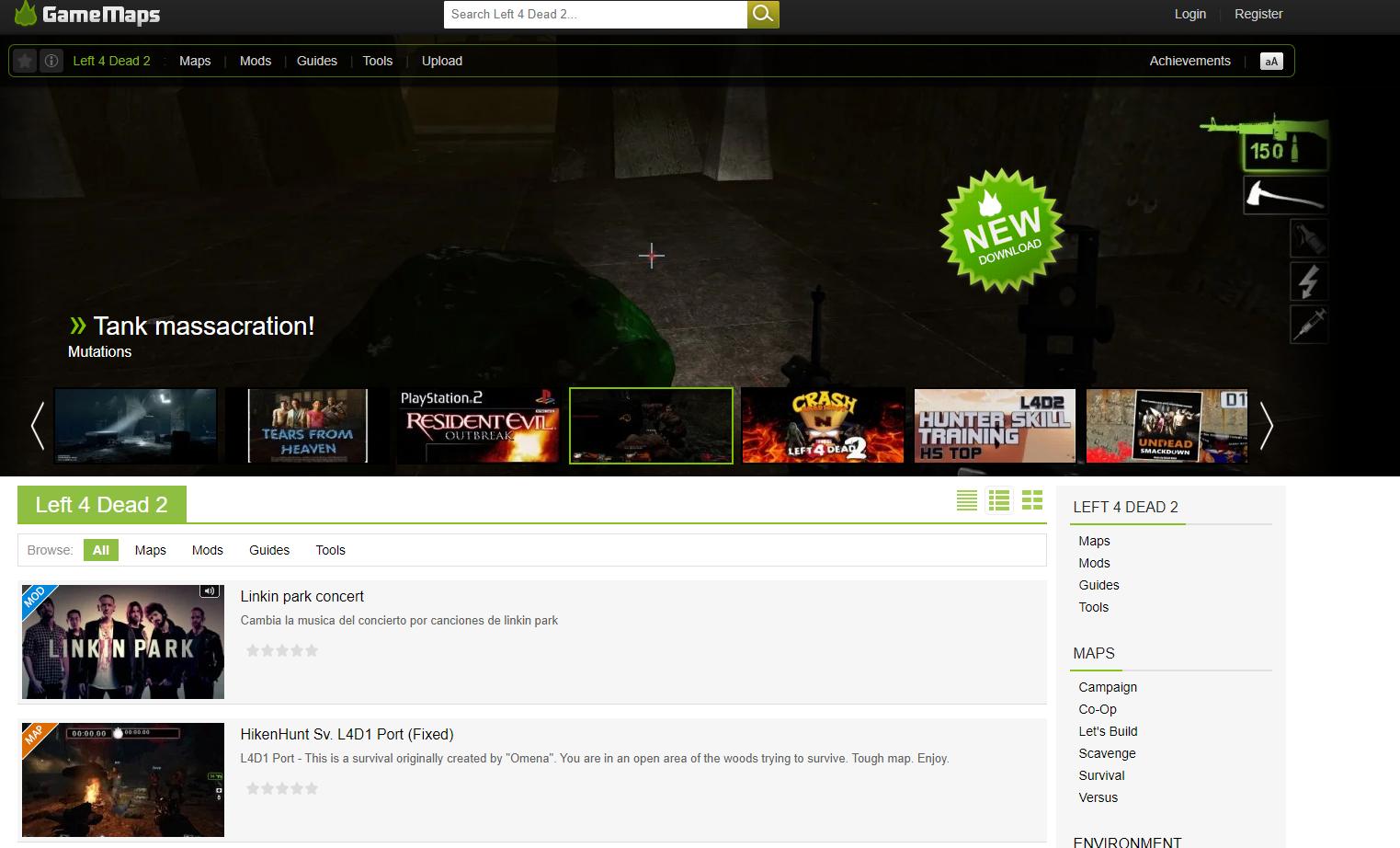Open Survival maps in sidebar
This screenshot has height=848, width=1400.
(1101, 775)
